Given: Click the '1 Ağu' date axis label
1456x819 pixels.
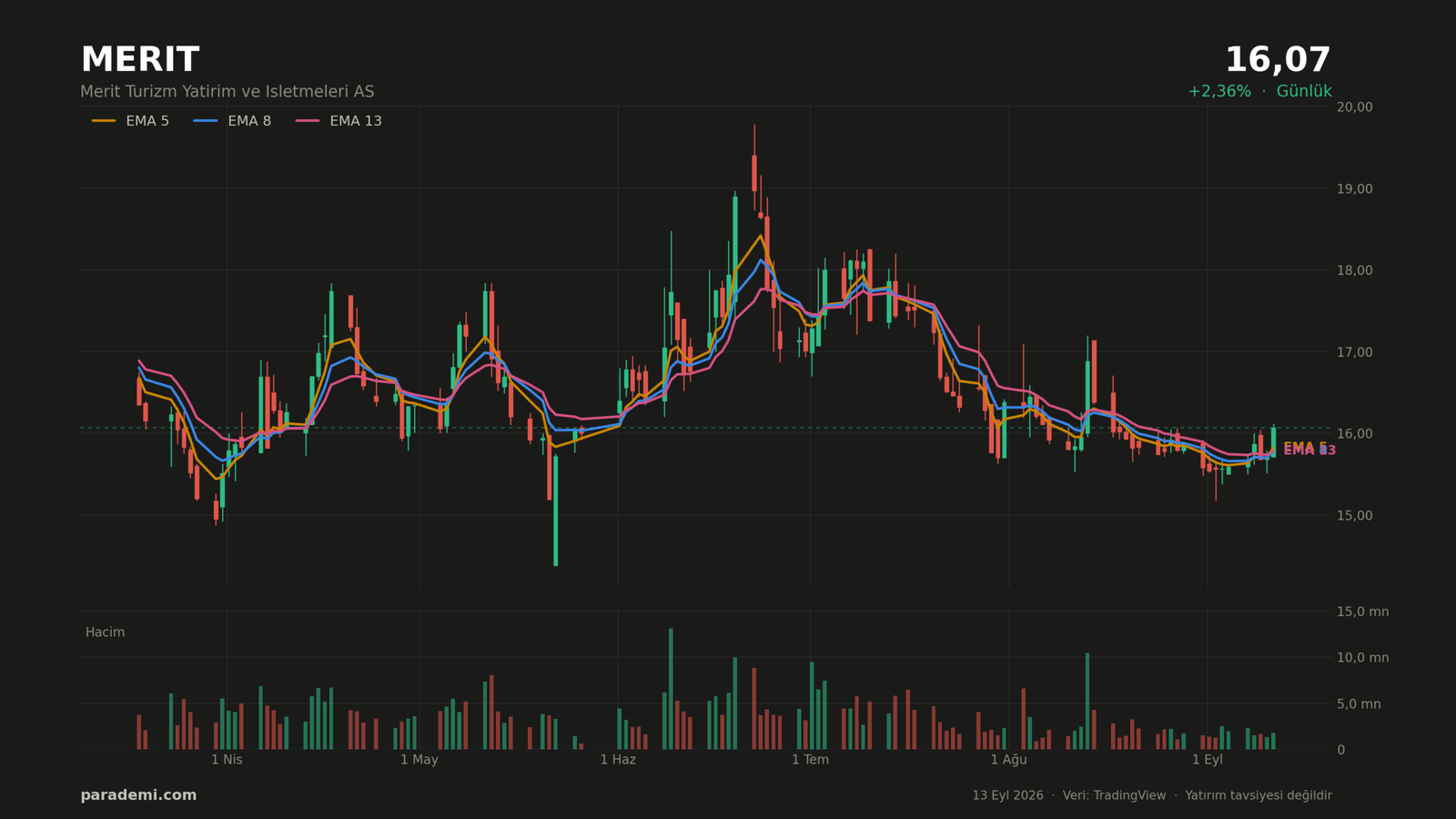Looking at the screenshot, I should point(1008,760).
